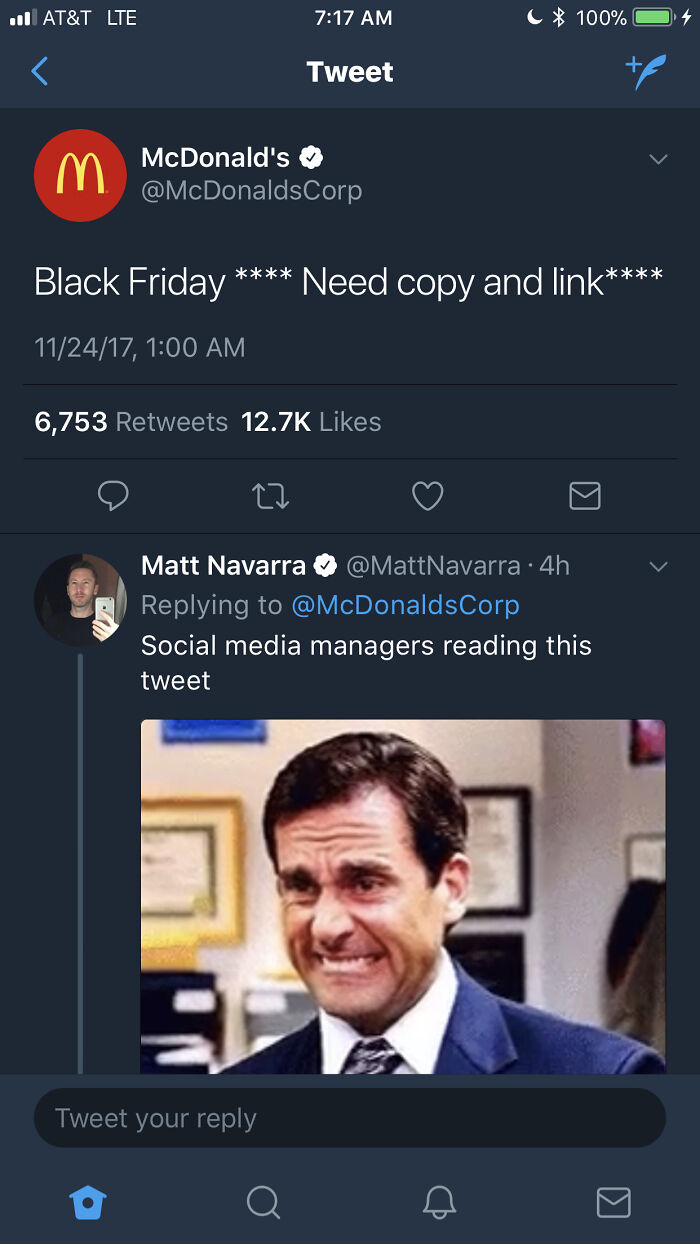Open the Messages tab
The width and height of the screenshot is (700, 1244).
(613, 1202)
